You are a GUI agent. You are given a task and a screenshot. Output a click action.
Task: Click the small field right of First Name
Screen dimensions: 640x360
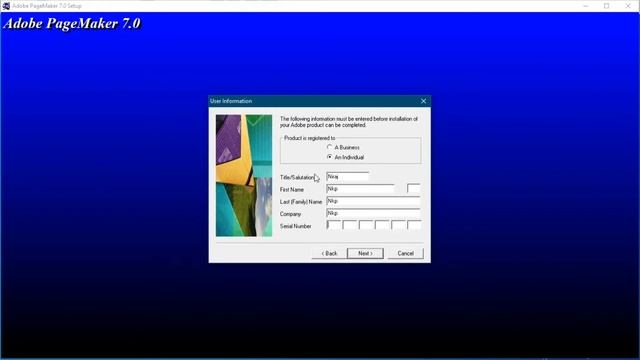point(413,189)
